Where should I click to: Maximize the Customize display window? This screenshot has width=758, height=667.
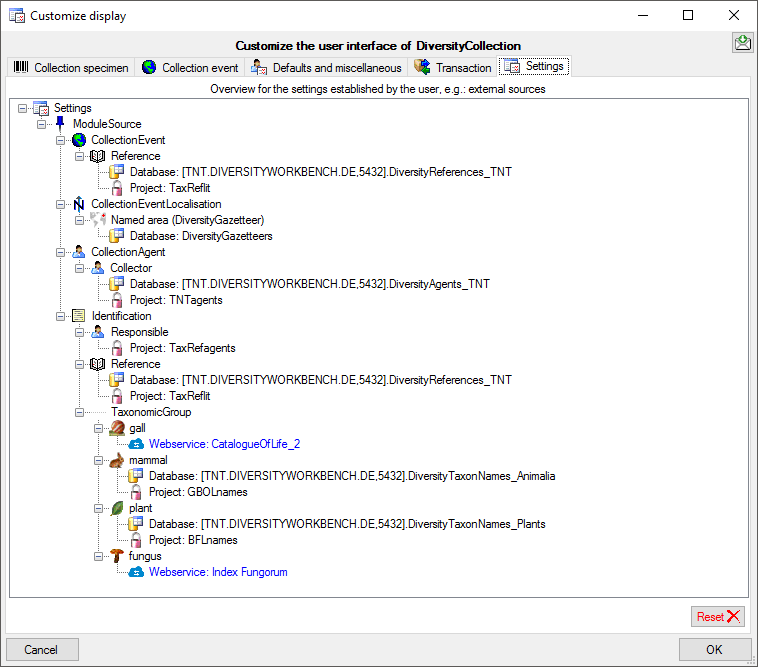coord(688,15)
